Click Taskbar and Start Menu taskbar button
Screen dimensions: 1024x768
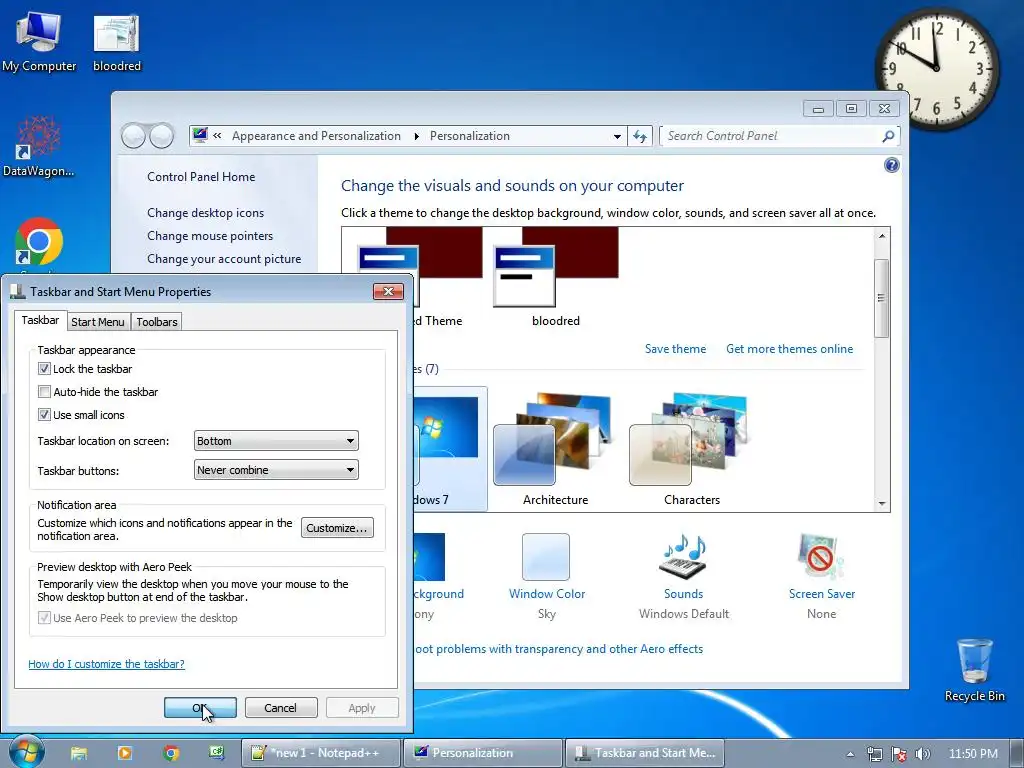644,753
